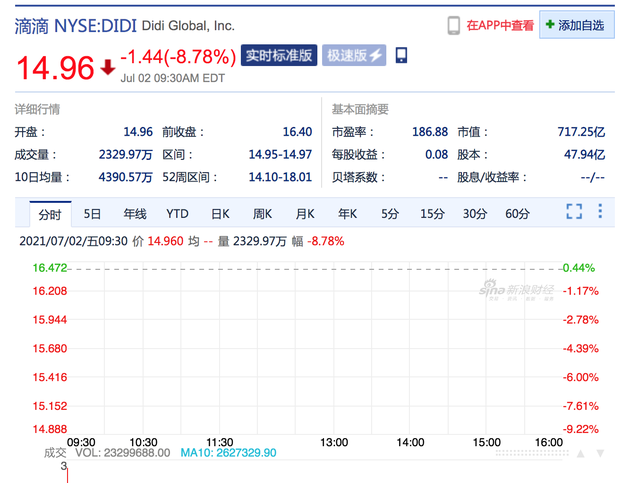
Task: Click the mobile device icon after 极速版
Action: pos(401,55)
